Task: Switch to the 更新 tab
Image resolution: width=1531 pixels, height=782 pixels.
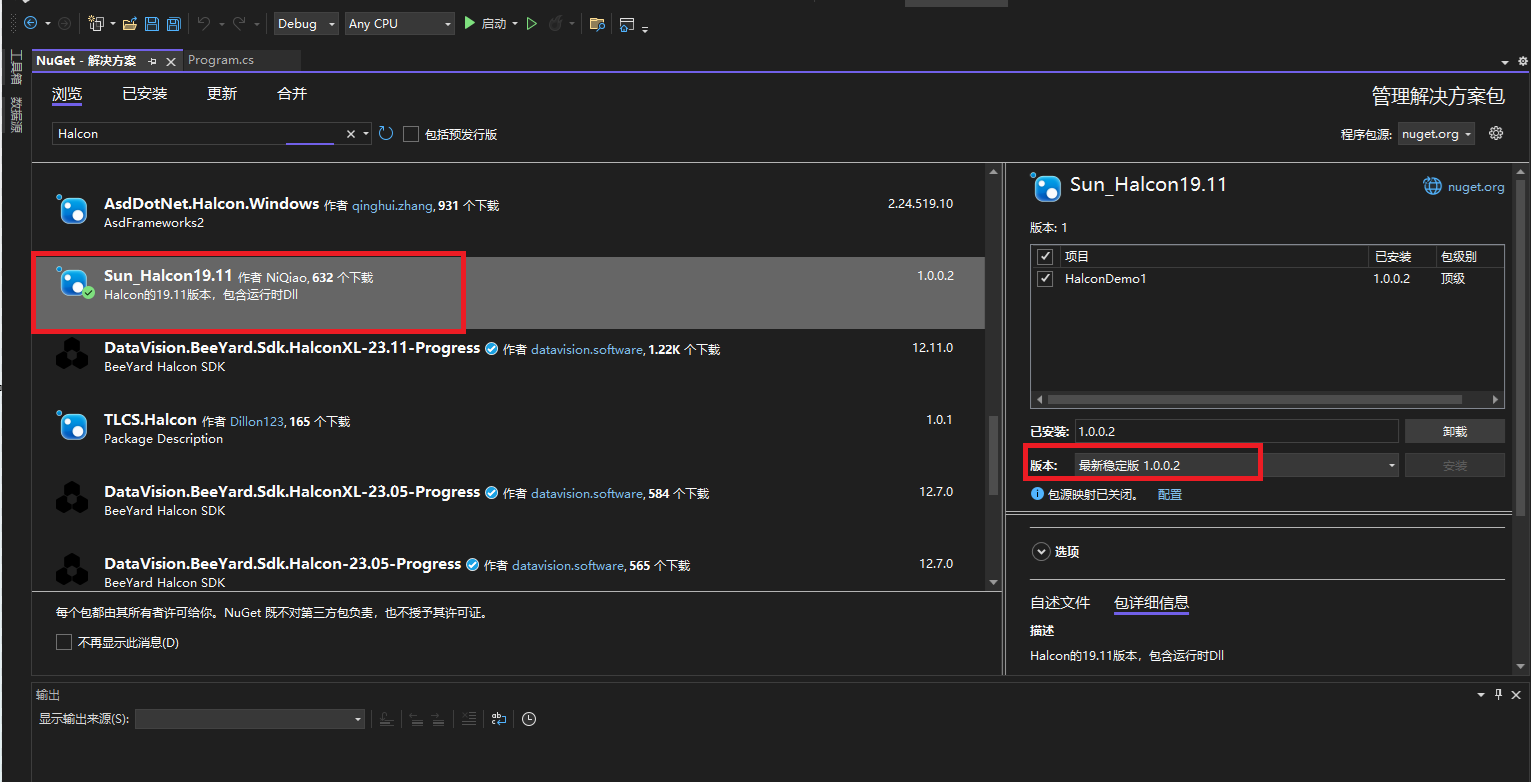Action: click(x=222, y=94)
